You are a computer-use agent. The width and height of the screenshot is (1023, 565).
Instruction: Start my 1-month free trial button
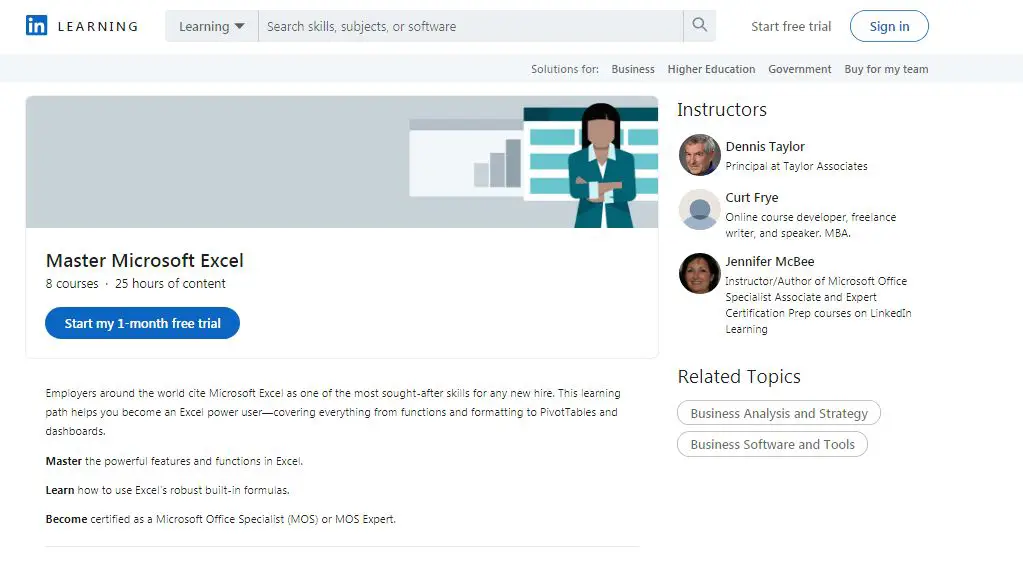[x=142, y=323]
